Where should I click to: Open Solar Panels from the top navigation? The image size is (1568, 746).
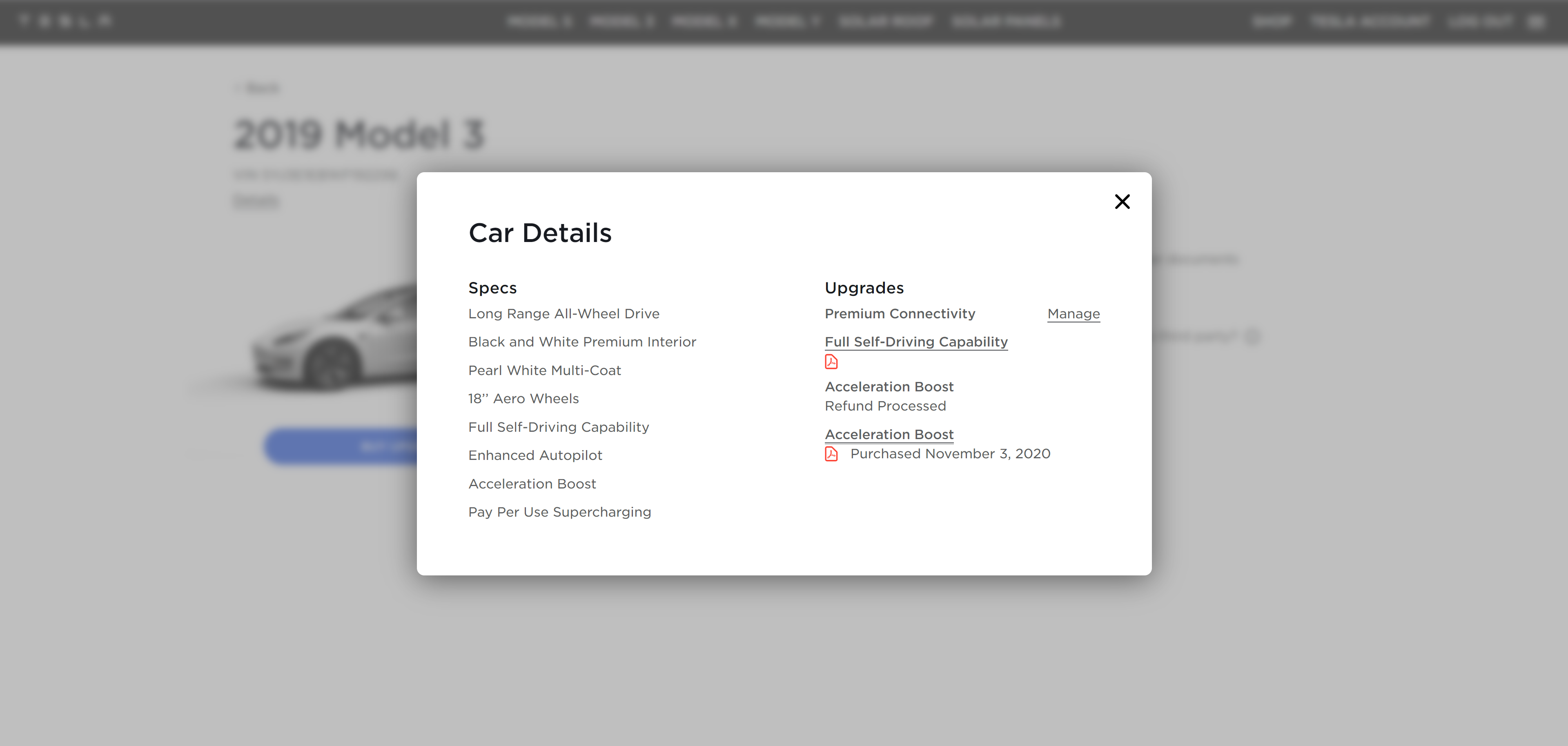(1006, 22)
